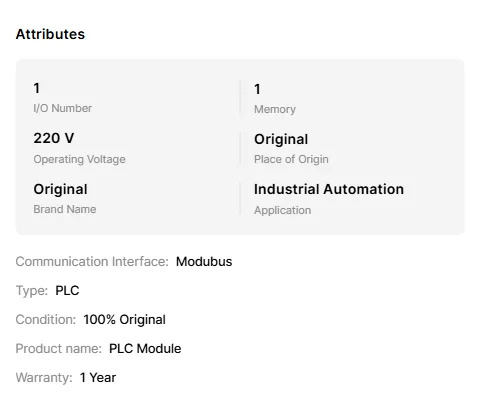This screenshot has width=478, height=401.
Task: Select the Memory value 1
Action: [x=257, y=89]
